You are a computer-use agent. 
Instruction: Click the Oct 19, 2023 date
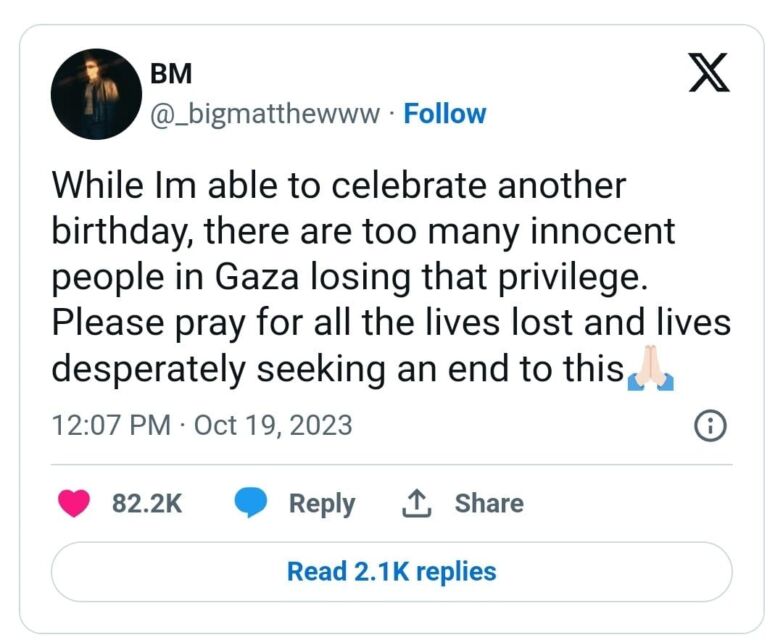click(x=273, y=425)
